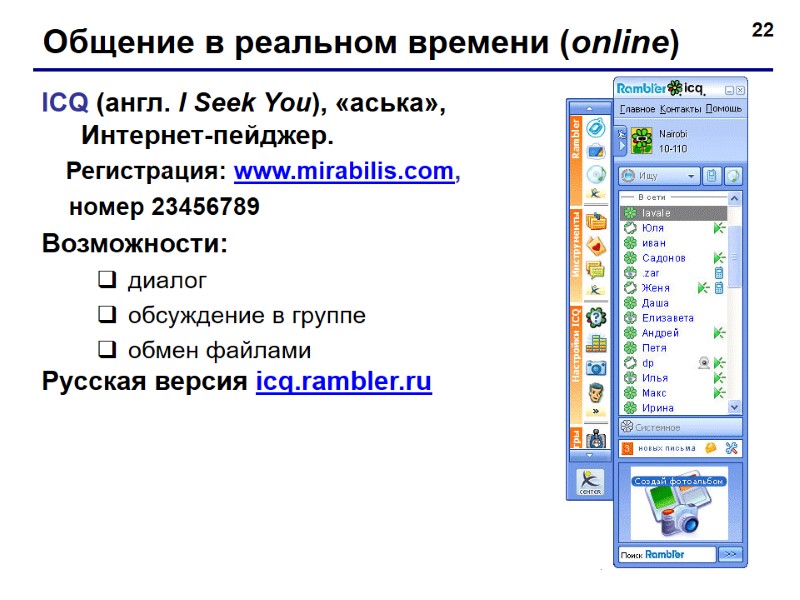Click the tools wrench icon beside new mail

[732, 448]
